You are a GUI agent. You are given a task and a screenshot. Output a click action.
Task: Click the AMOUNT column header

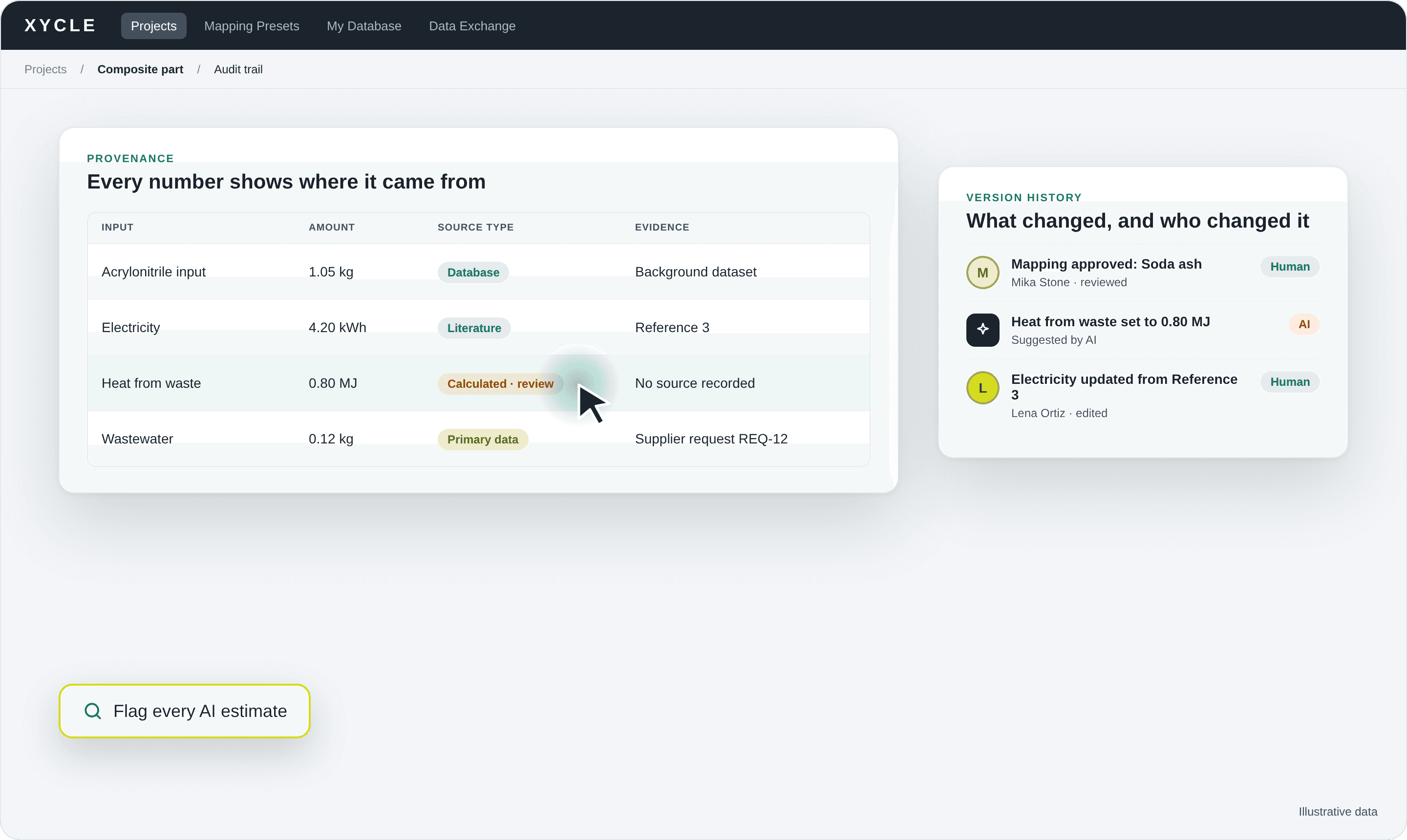click(x=331, y=227)
